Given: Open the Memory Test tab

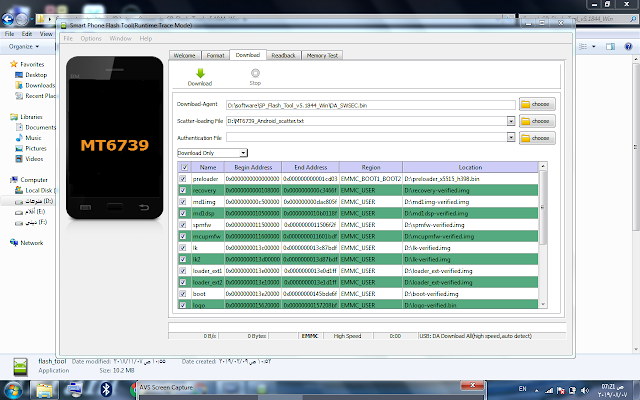Looking at the screenshot, I should pyautogui.click(x=322, y=56).
